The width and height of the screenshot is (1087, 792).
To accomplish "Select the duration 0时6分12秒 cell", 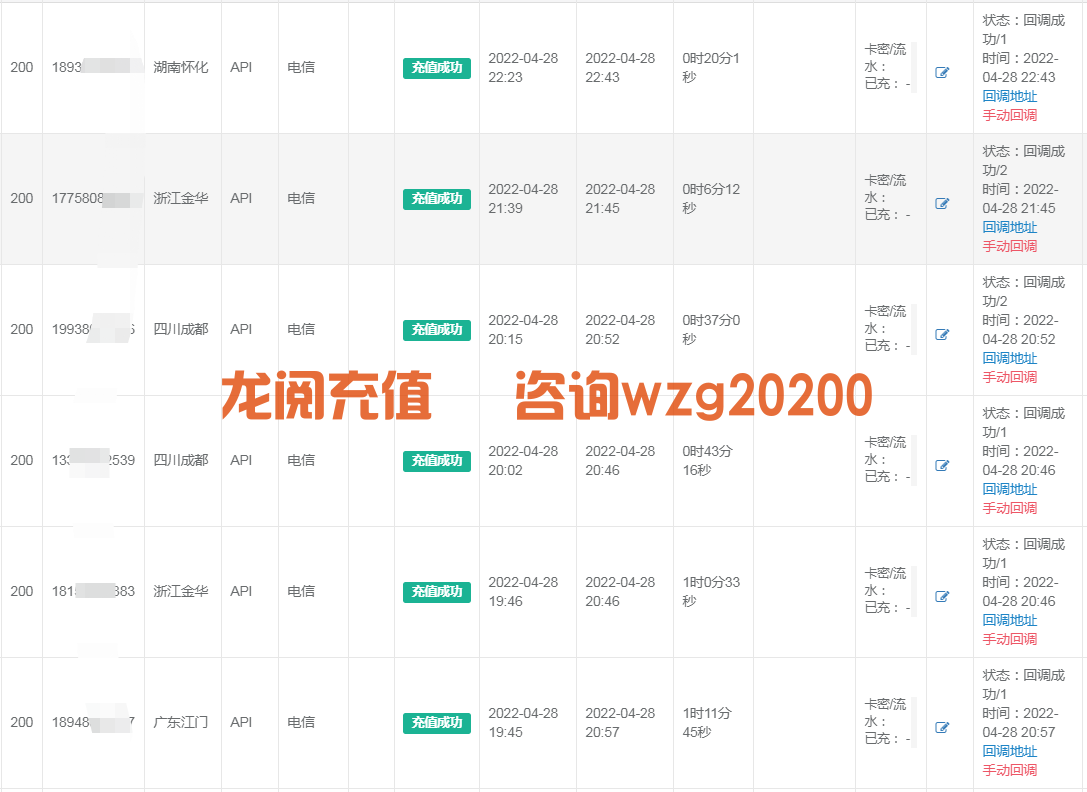I will point(711,199).
